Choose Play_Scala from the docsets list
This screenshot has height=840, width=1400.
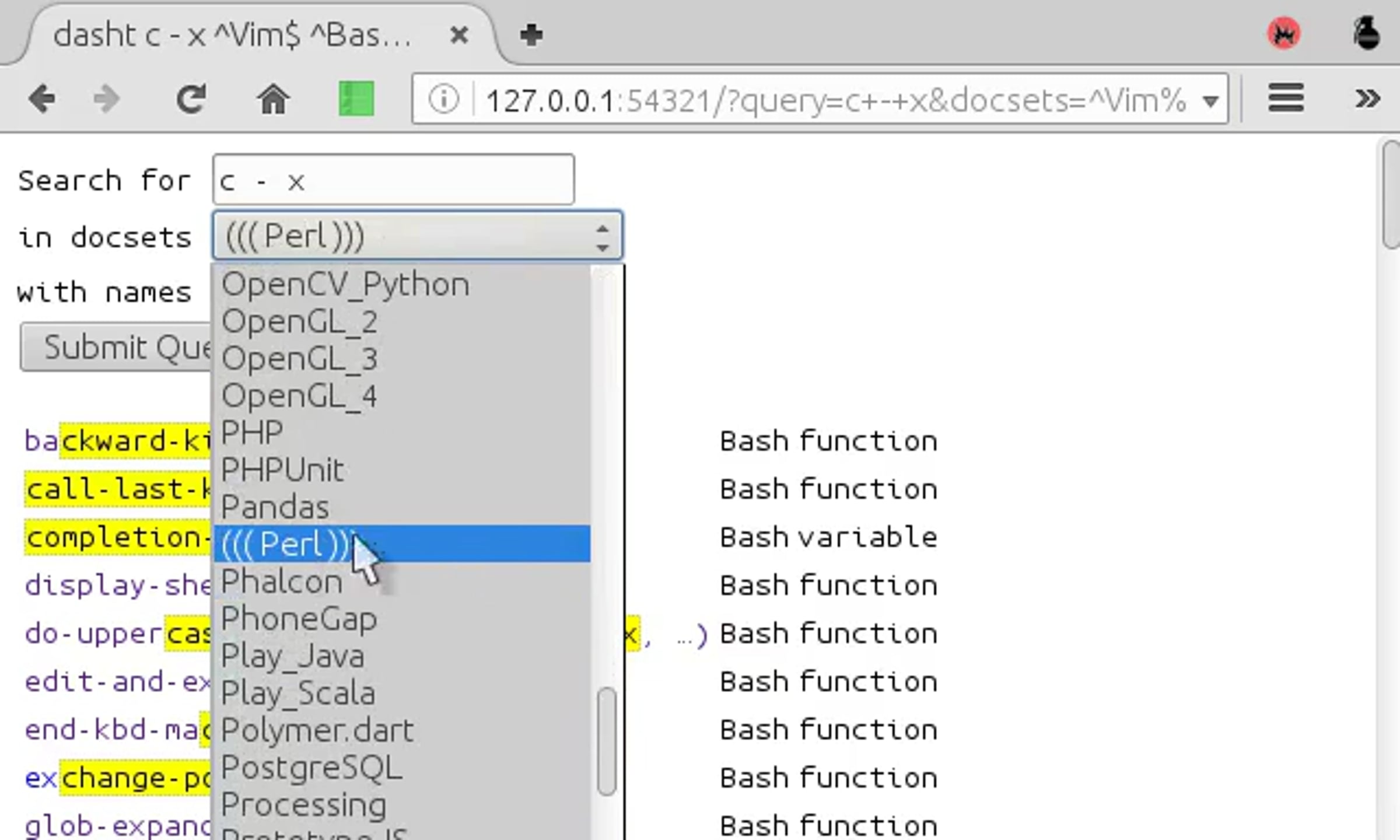[402, 693]
